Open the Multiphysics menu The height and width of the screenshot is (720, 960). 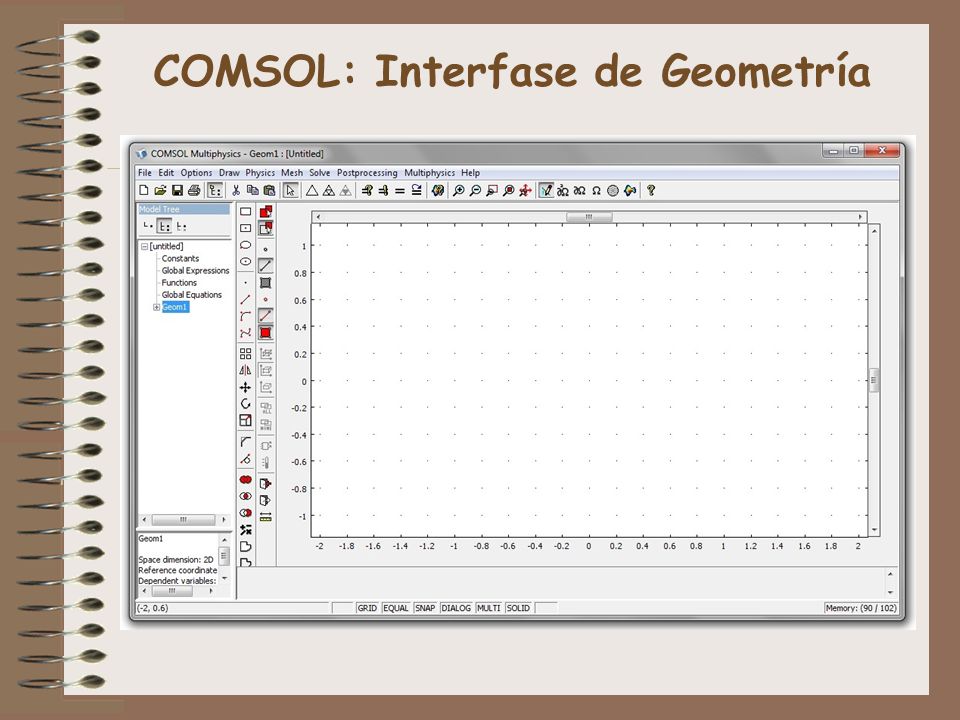429,173
